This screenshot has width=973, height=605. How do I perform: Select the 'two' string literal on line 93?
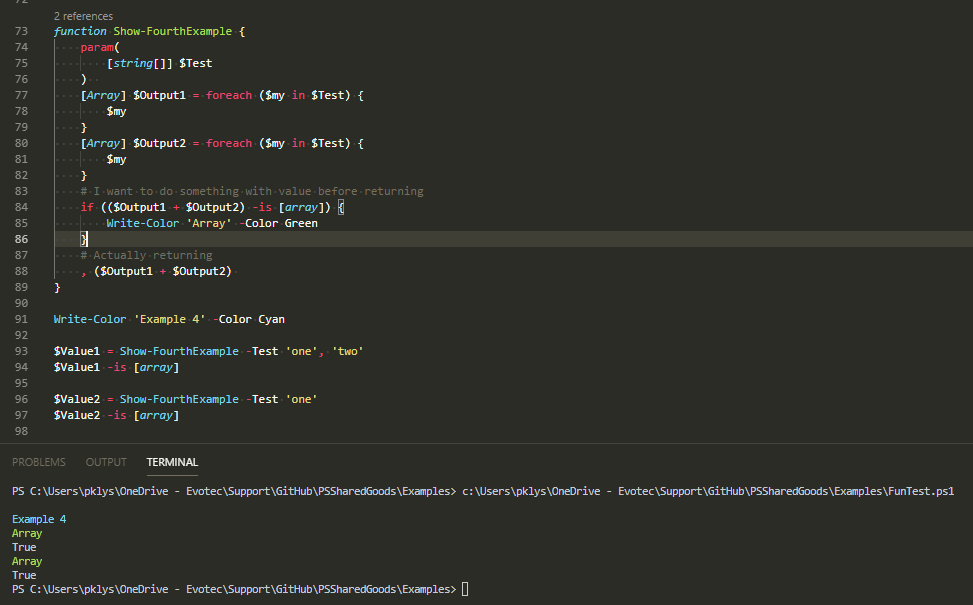point(351,350)
